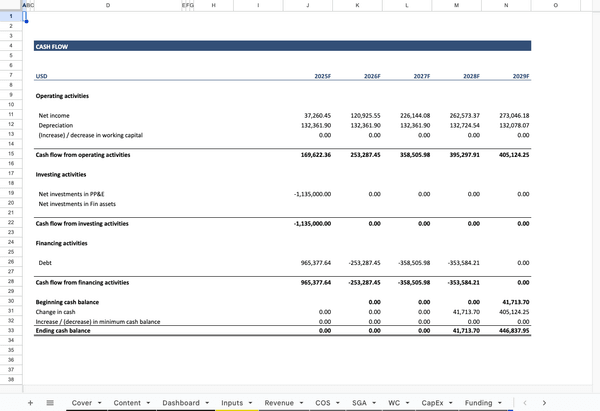Open the all sheets list icon
This screenshot has height=411, width=600.
(50, 401)
